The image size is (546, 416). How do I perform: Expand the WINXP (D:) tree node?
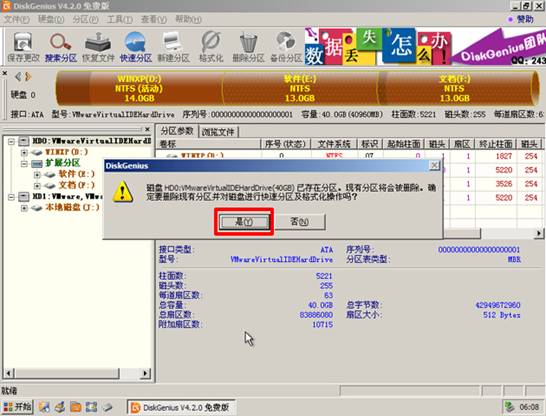click(x=24, y=152)
